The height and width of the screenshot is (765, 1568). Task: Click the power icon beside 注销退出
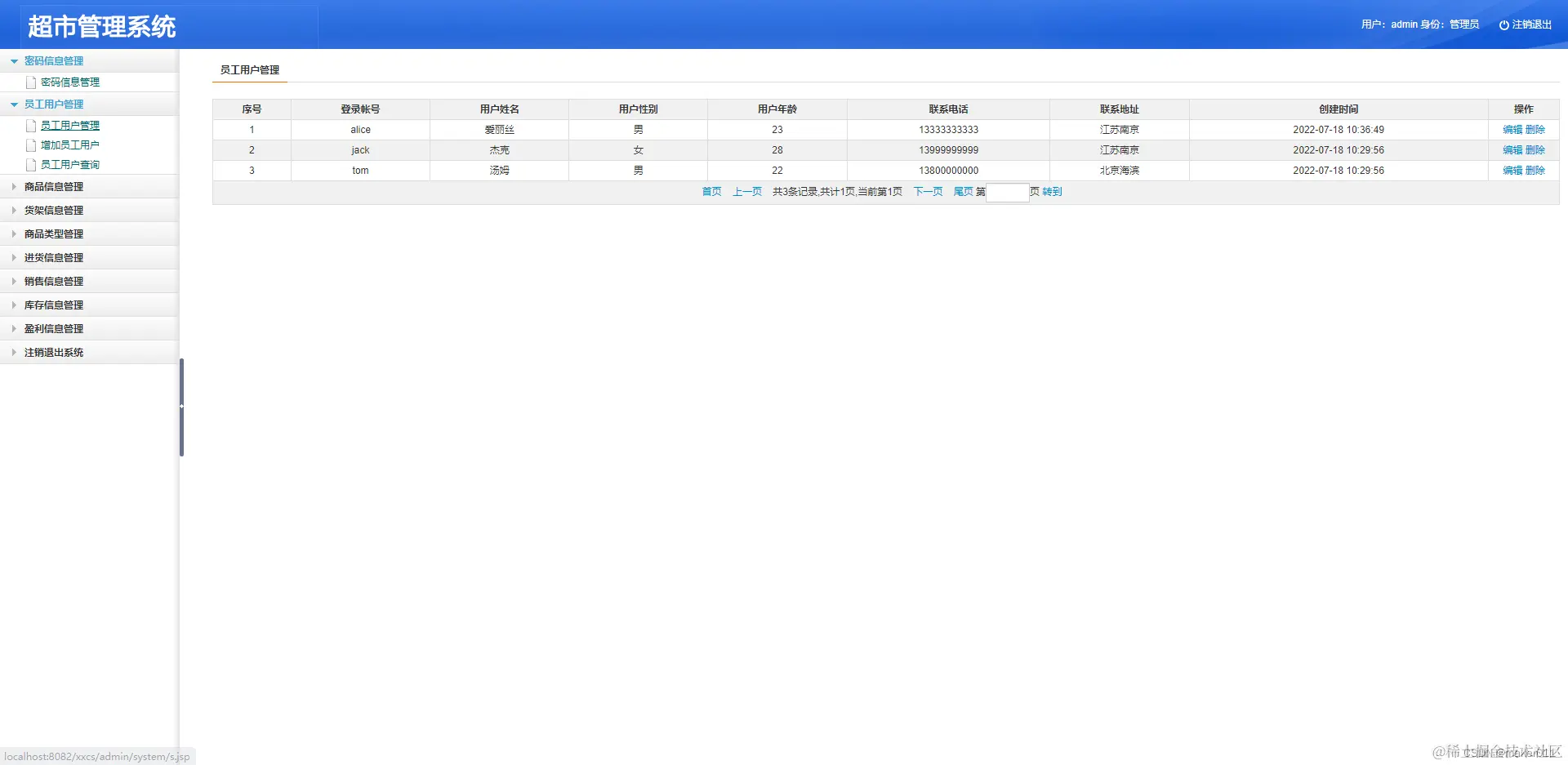tap(1503, 25)
